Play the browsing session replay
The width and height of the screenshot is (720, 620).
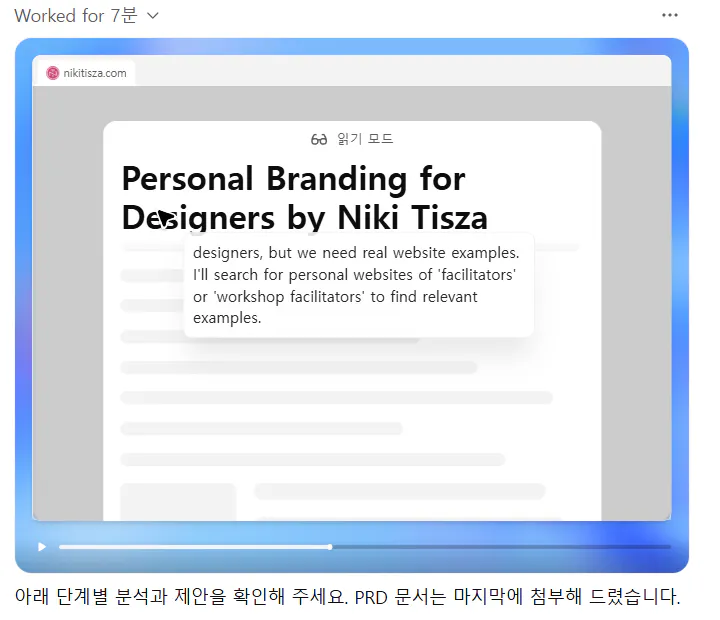pos(42,547)
